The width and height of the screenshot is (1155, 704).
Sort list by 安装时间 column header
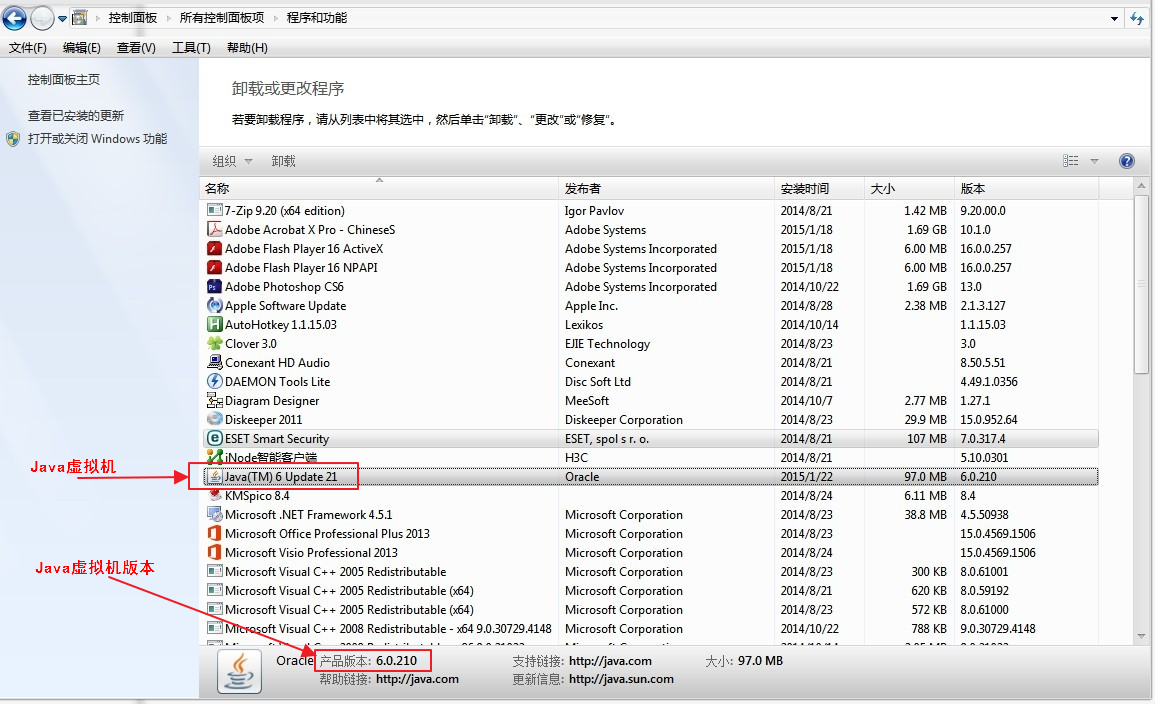click(805, 188)
